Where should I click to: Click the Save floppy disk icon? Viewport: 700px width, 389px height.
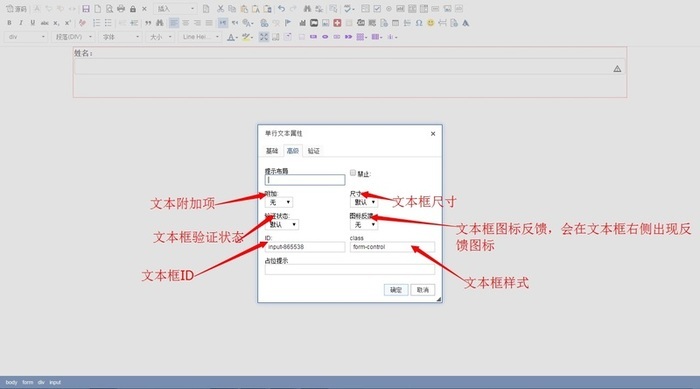86,8
